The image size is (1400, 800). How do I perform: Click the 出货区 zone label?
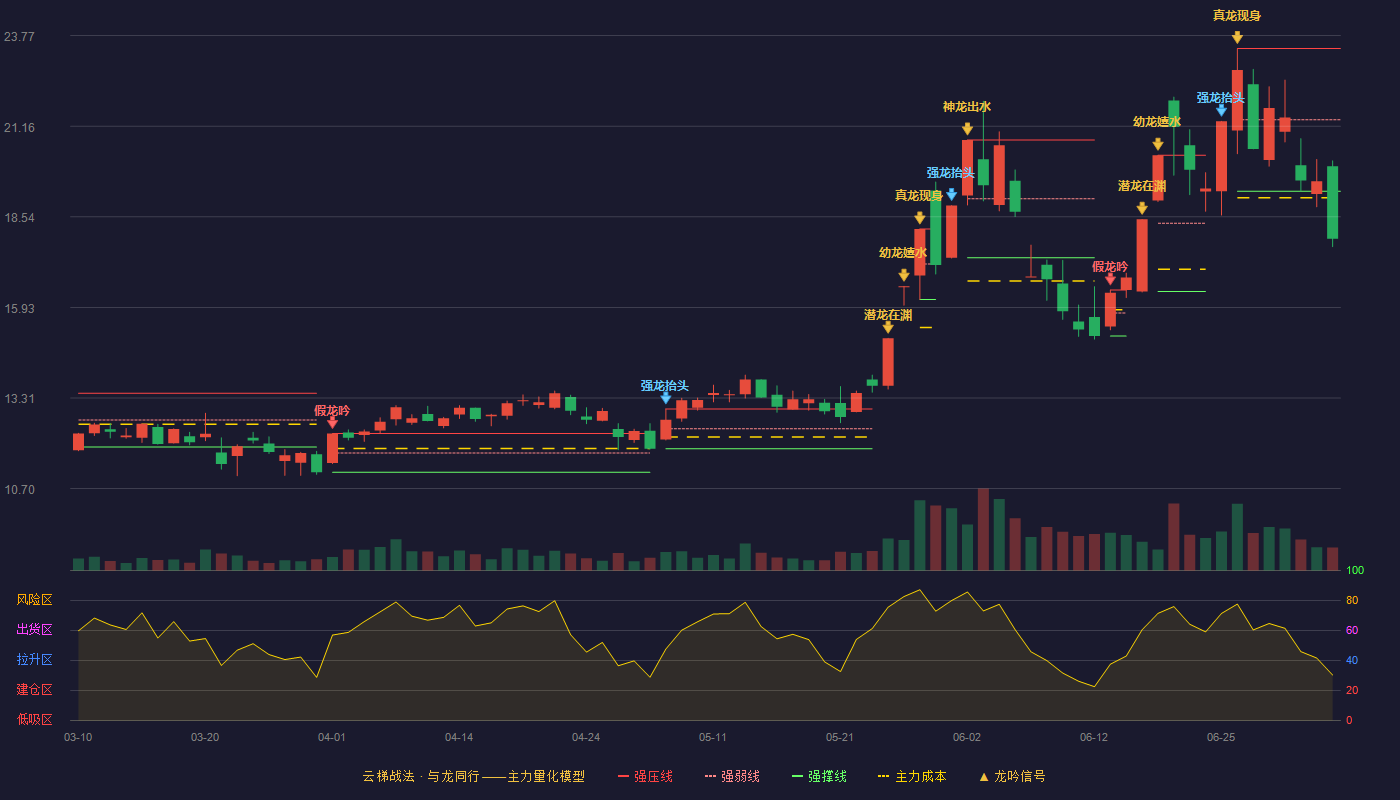click(34, 630)
